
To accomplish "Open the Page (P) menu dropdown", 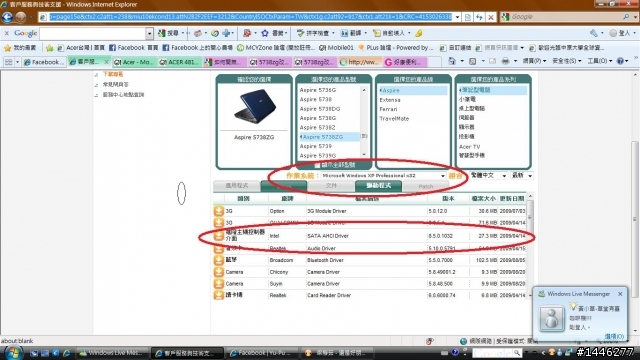I will point(534,61).
